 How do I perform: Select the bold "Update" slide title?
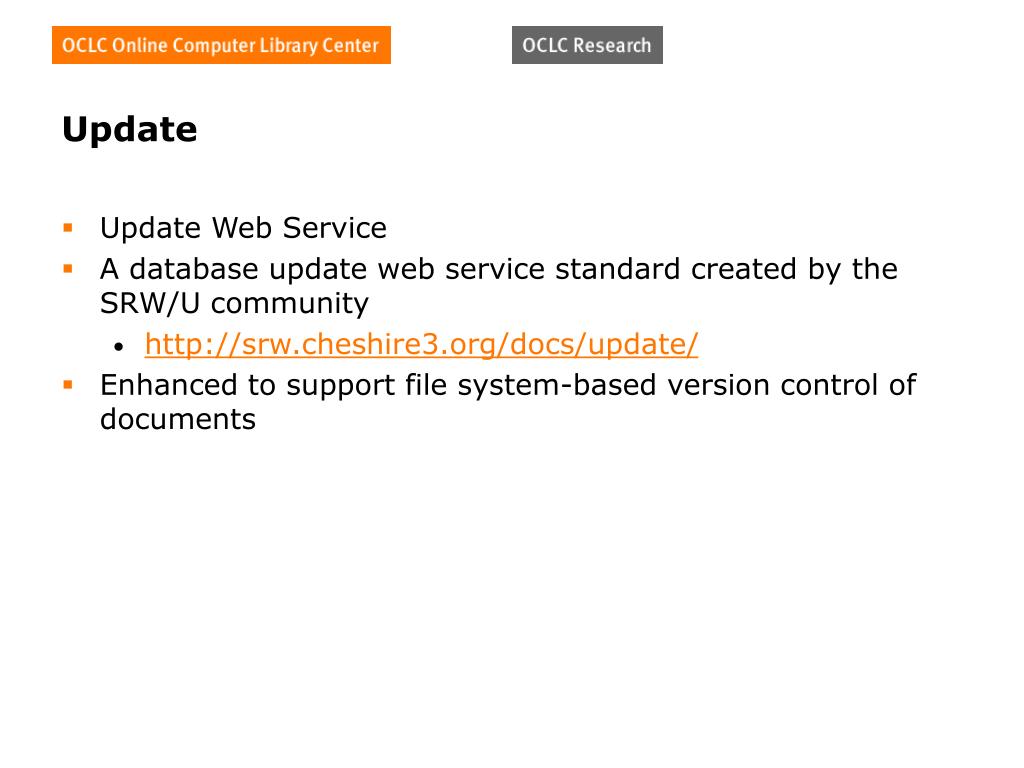coord(130,130)
